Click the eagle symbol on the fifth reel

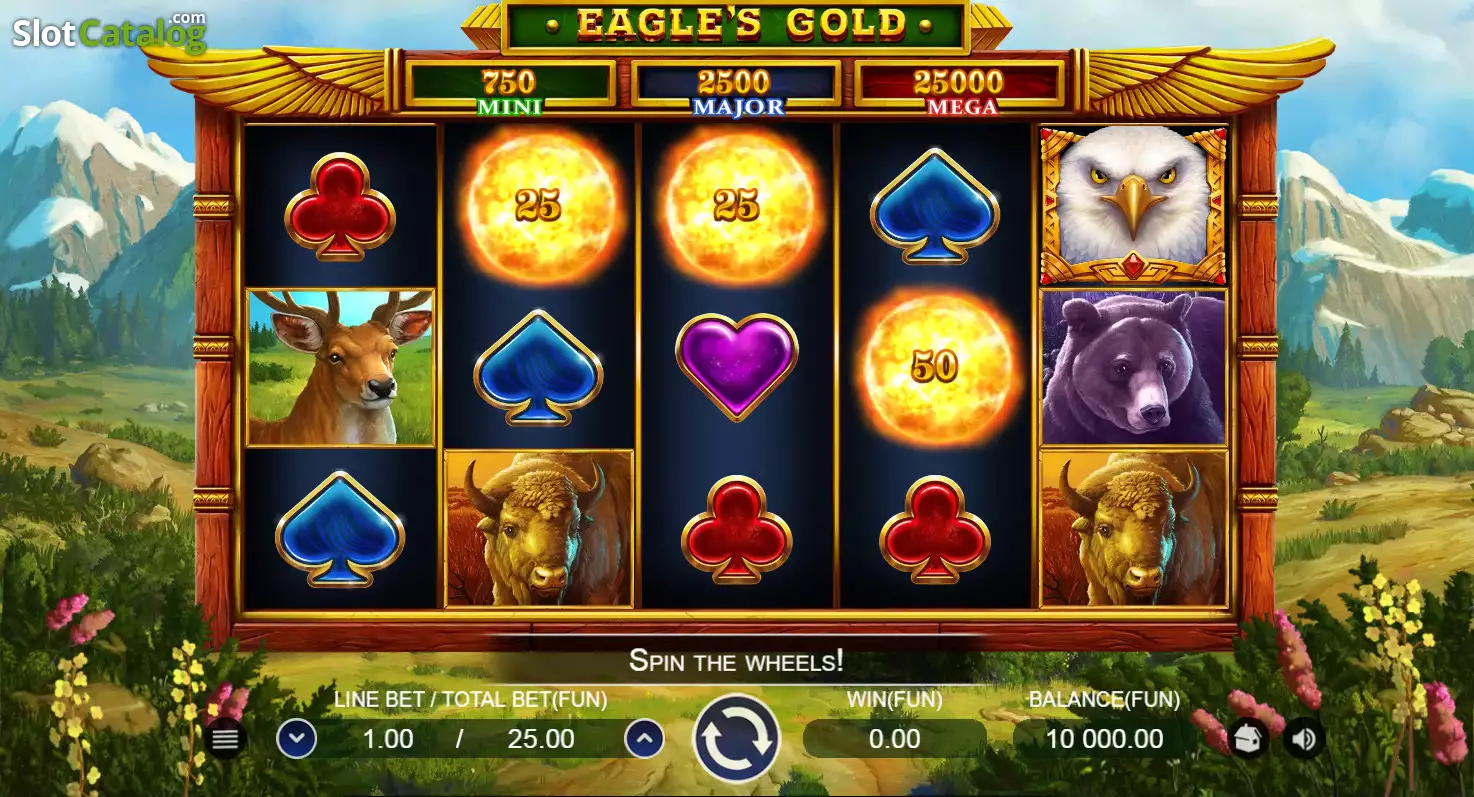pos(1134,205)
